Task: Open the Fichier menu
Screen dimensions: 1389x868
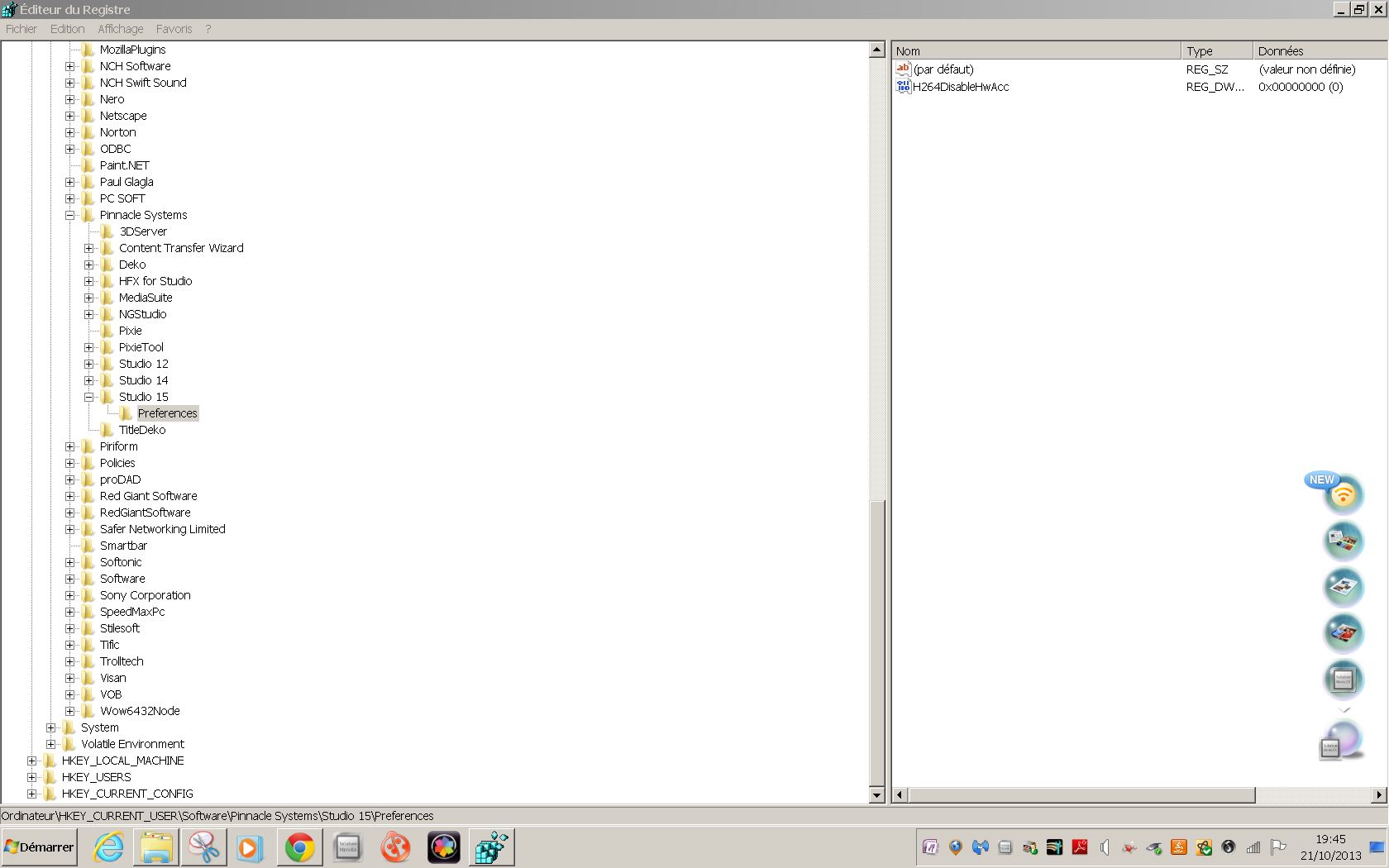Action: click(x=21, y=29)
